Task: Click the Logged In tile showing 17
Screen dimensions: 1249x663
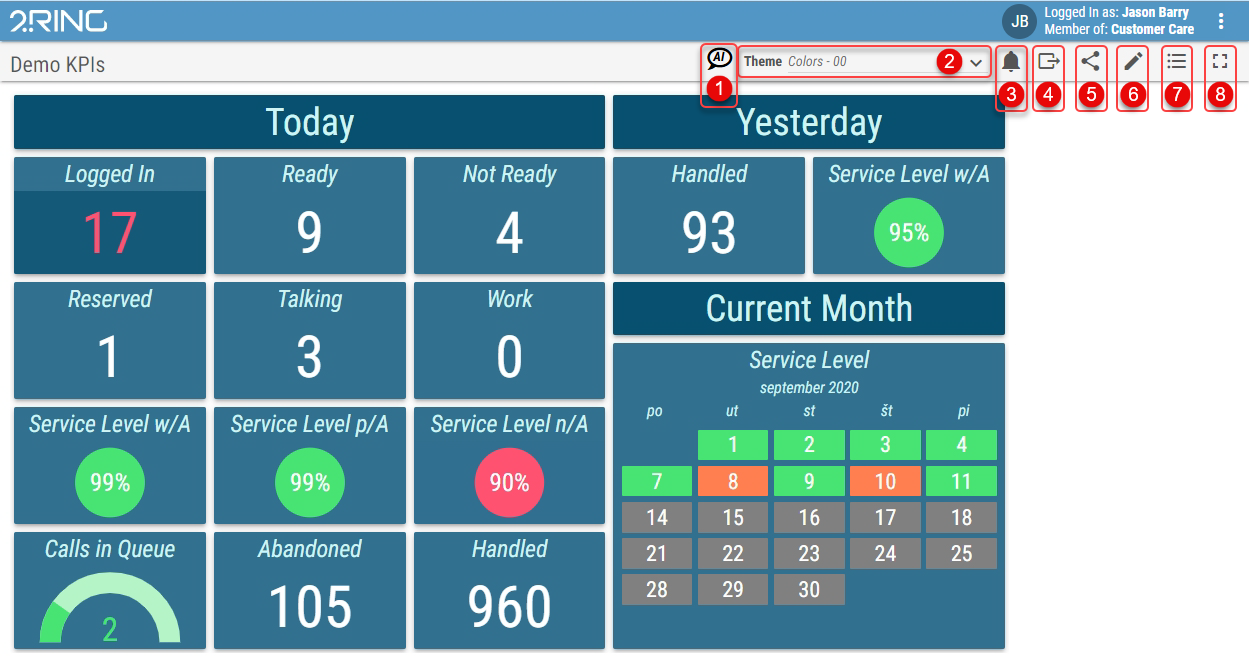Action: (110, 216)
